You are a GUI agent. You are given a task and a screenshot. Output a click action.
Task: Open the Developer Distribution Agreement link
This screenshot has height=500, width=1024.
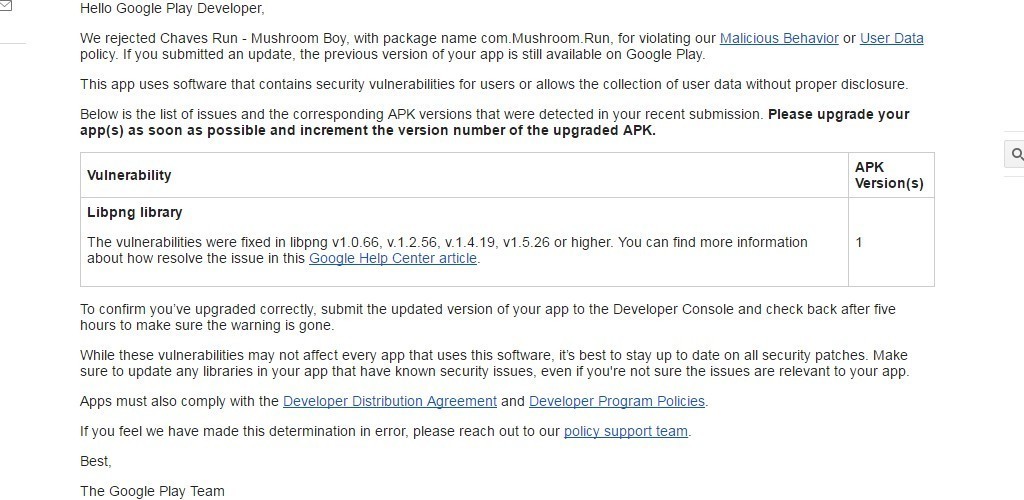pyautogui.click(x=389, y=401)
